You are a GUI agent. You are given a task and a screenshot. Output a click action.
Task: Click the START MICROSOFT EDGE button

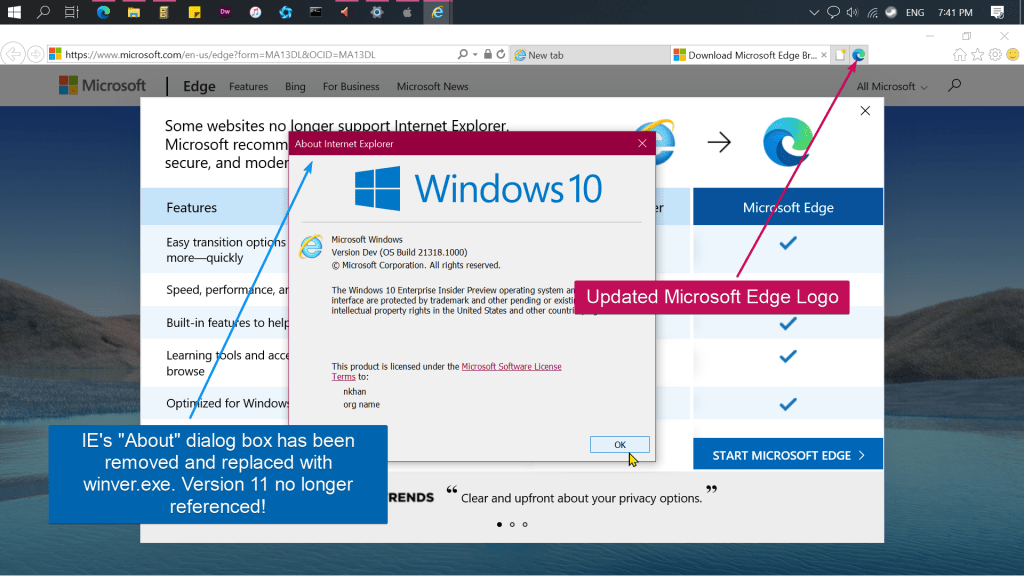(x=788, y=455)
